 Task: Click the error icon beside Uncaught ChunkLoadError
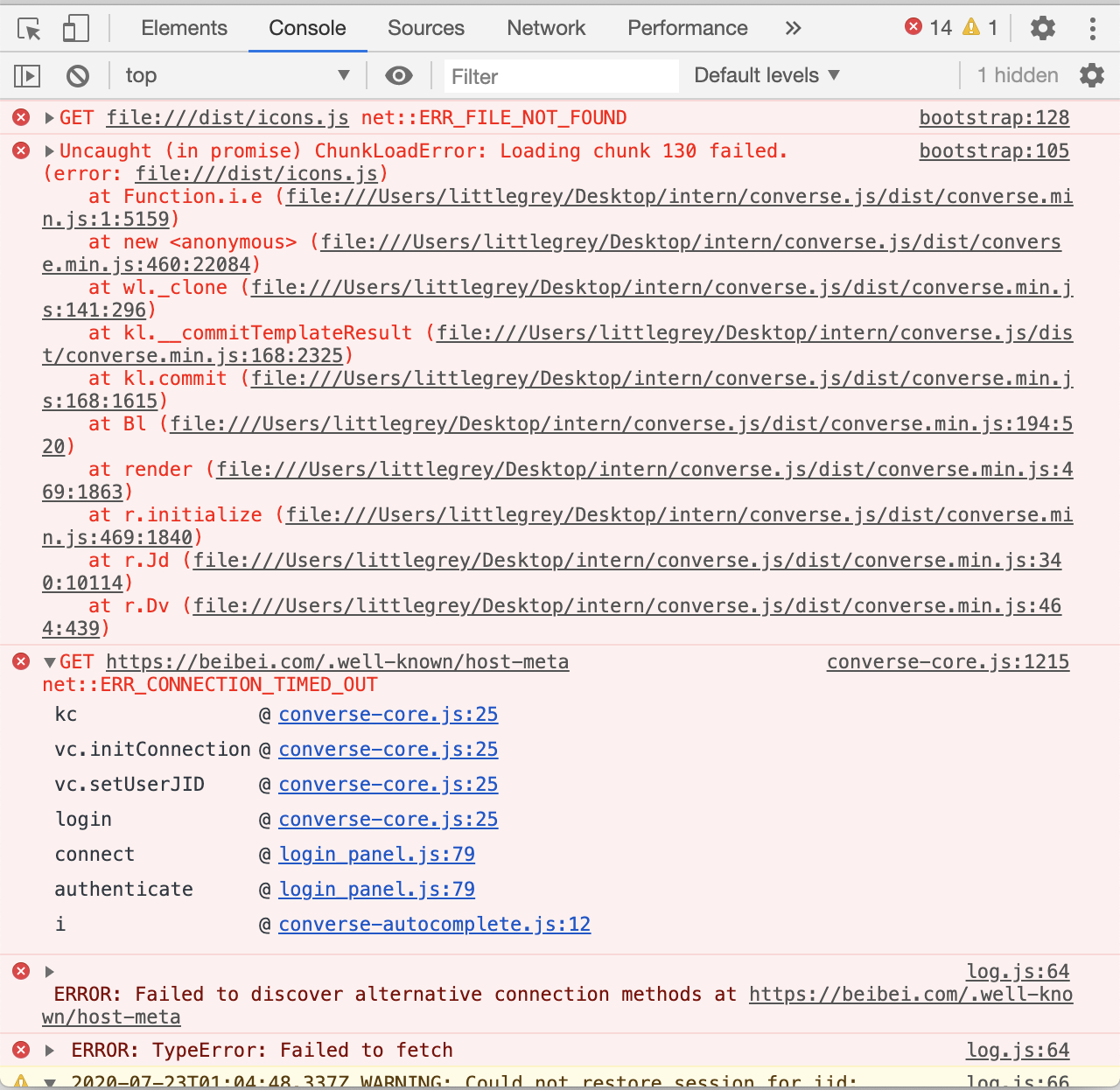(x=21, y=150)
